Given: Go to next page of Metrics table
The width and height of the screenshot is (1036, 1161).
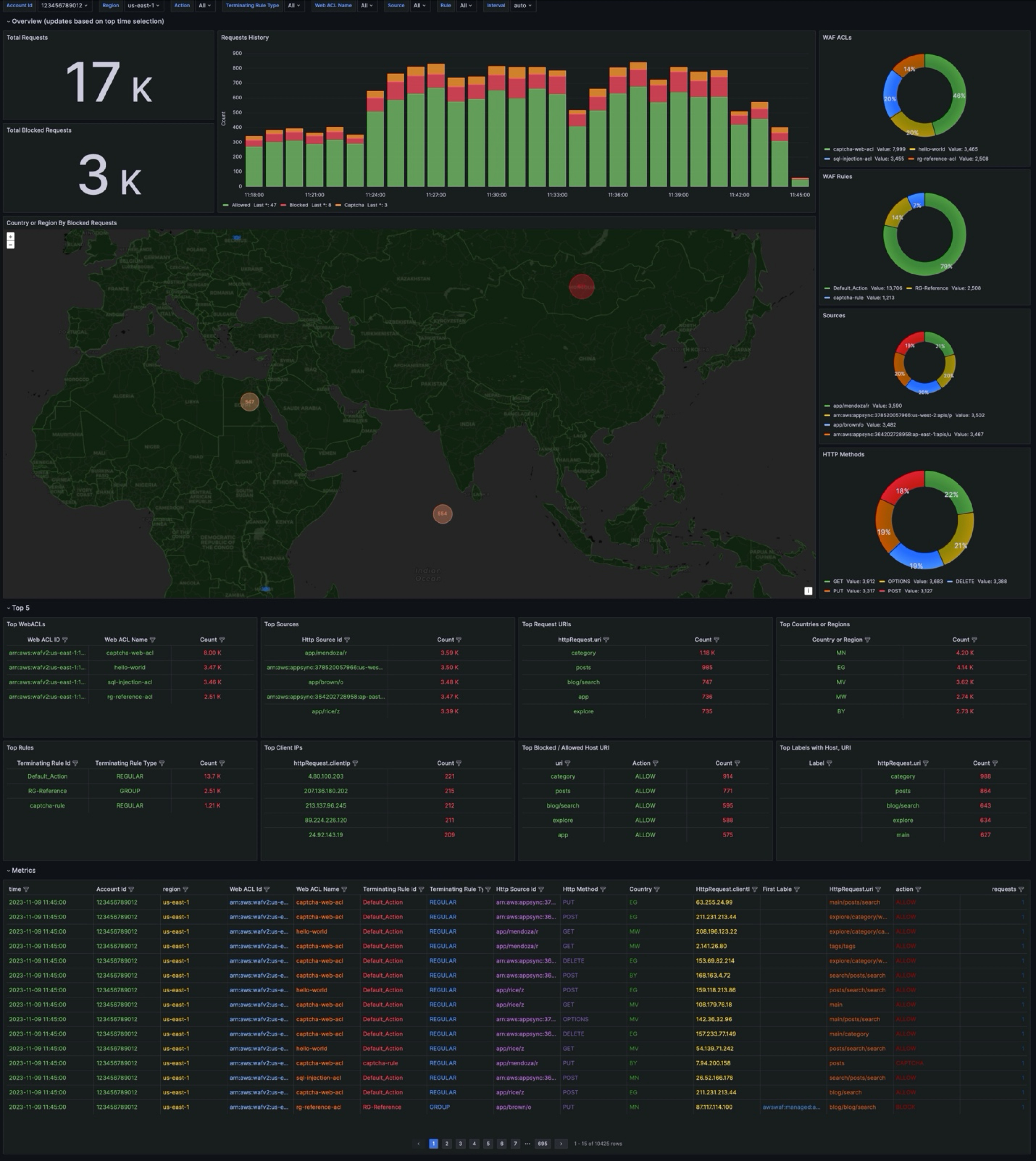Looking at the screenshot, I should pyautogui.click(x=561, y=1143).
